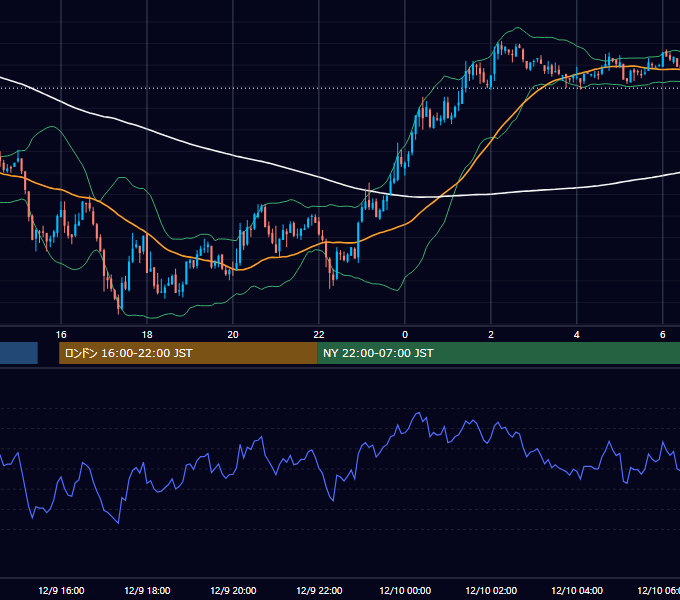The height and width of the screenshot is (600, 680).
Task: Click the 20 hour label on price chart axis
Action: 233,334
